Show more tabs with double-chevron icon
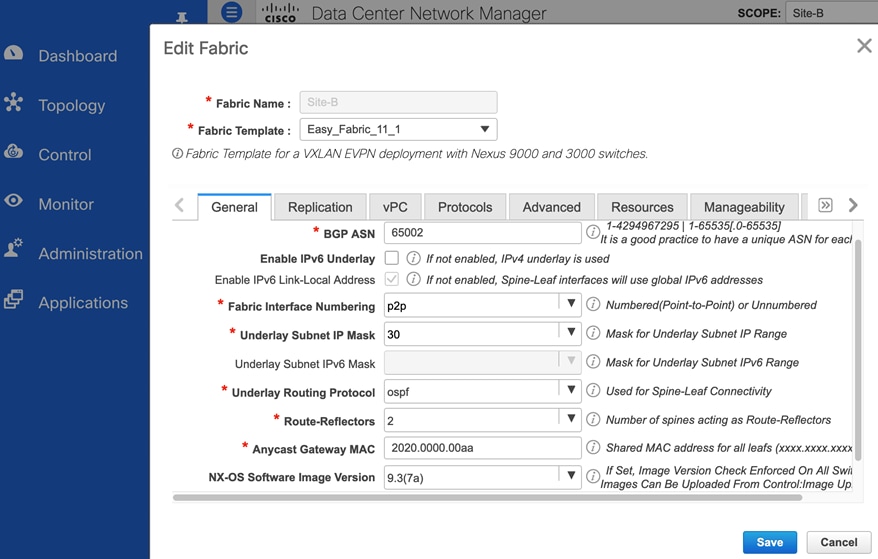 825,205
